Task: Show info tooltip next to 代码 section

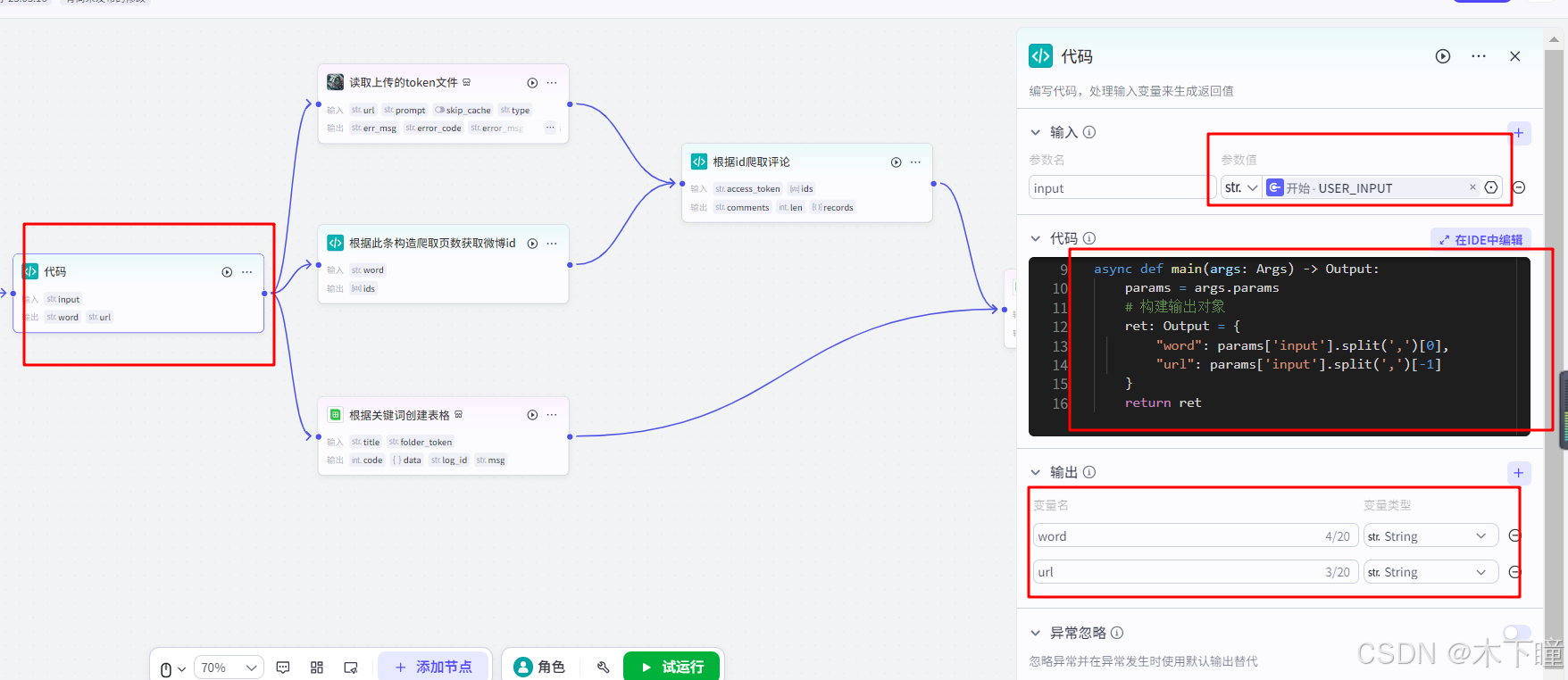Action: click(x=1089, y=238)
